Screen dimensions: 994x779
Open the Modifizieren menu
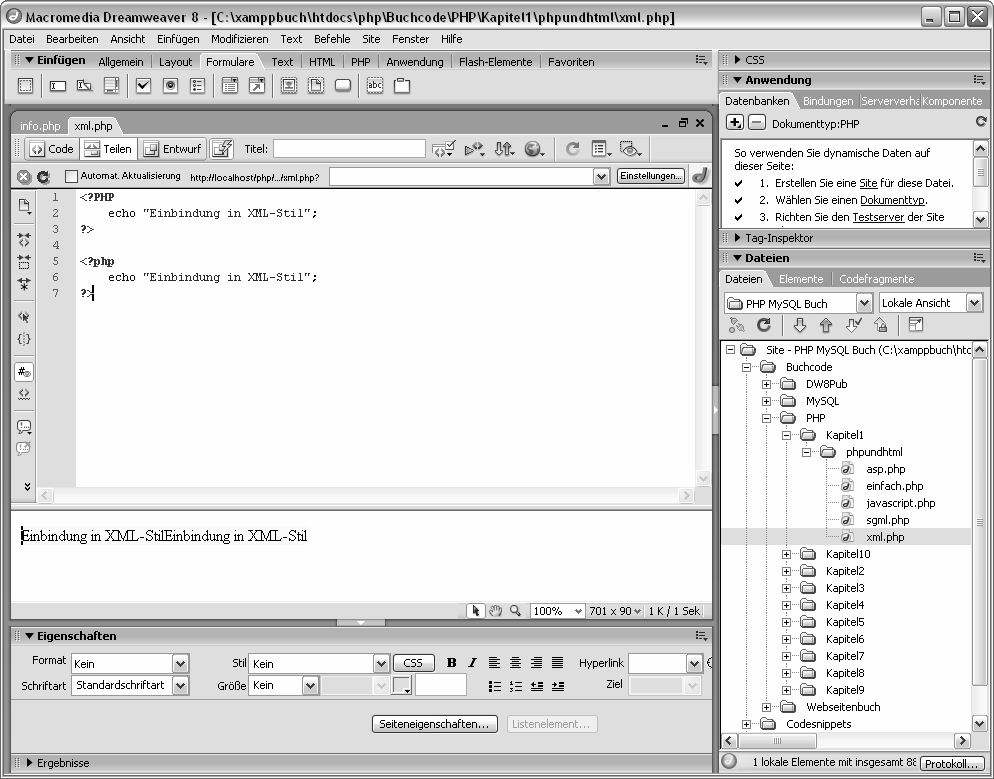pyautogui.click(x=239, y=39)
